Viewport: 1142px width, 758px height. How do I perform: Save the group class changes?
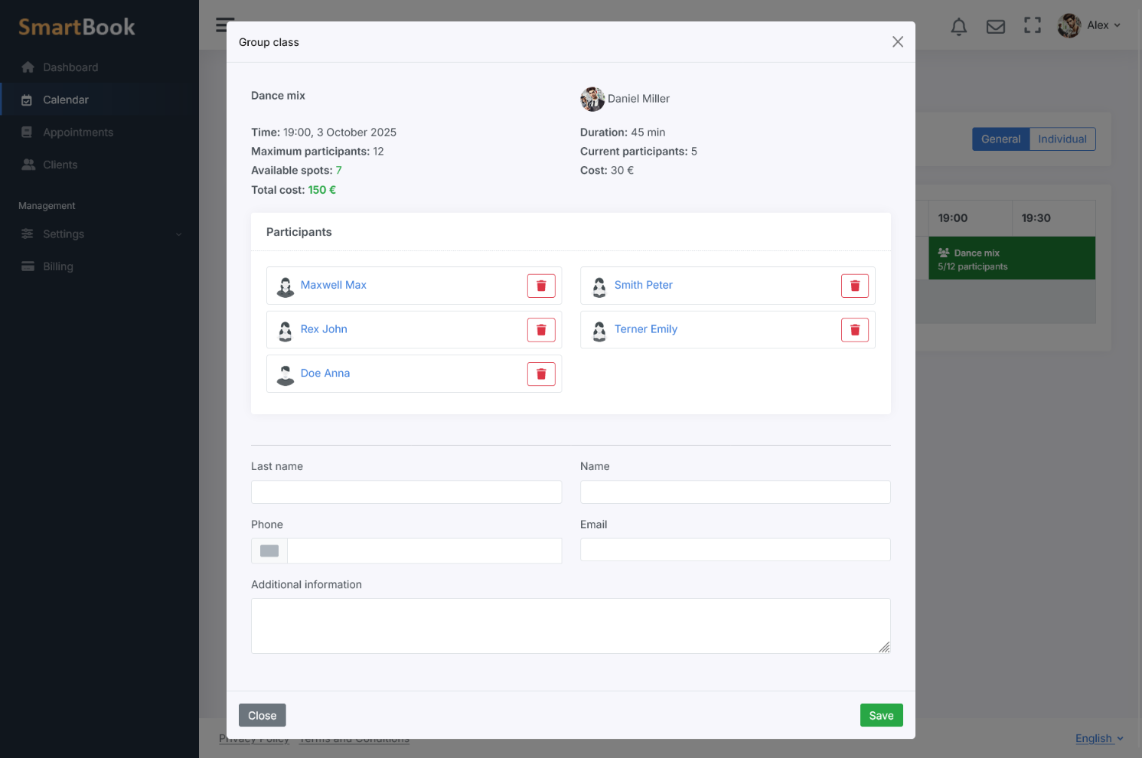pyautogui.click(x=881, y=715)
